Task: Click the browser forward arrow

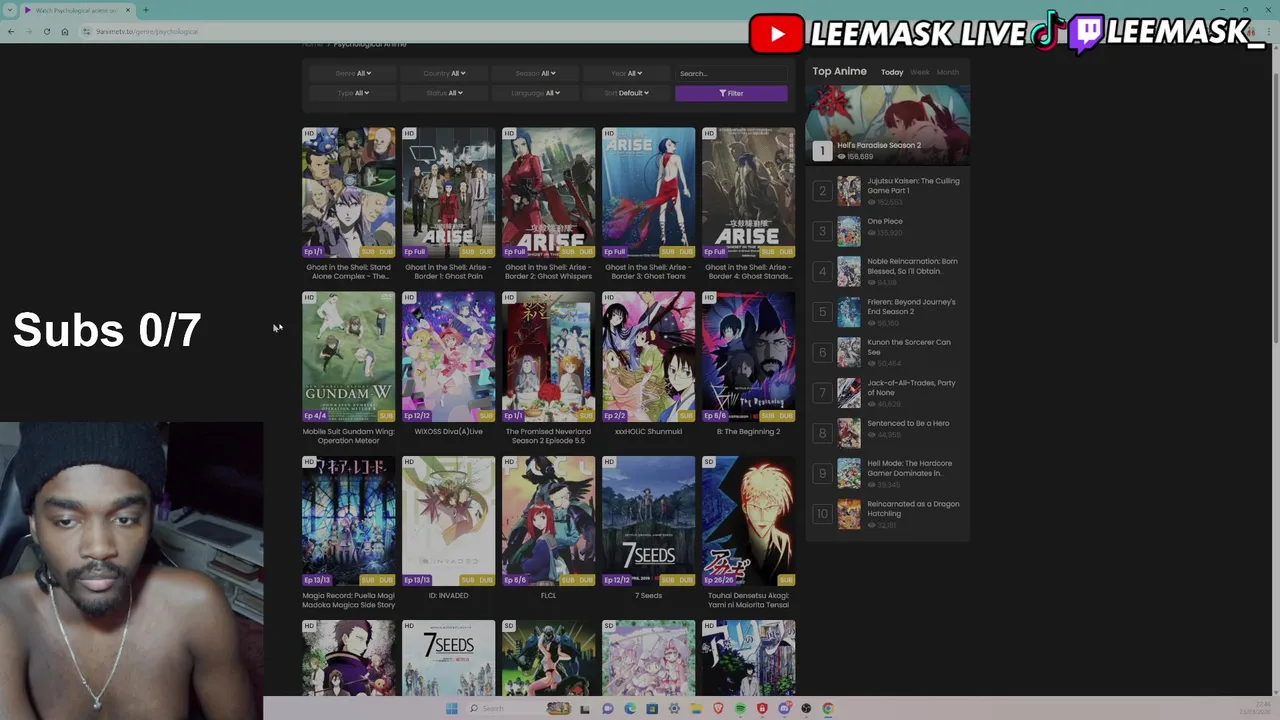Action: 29,31
